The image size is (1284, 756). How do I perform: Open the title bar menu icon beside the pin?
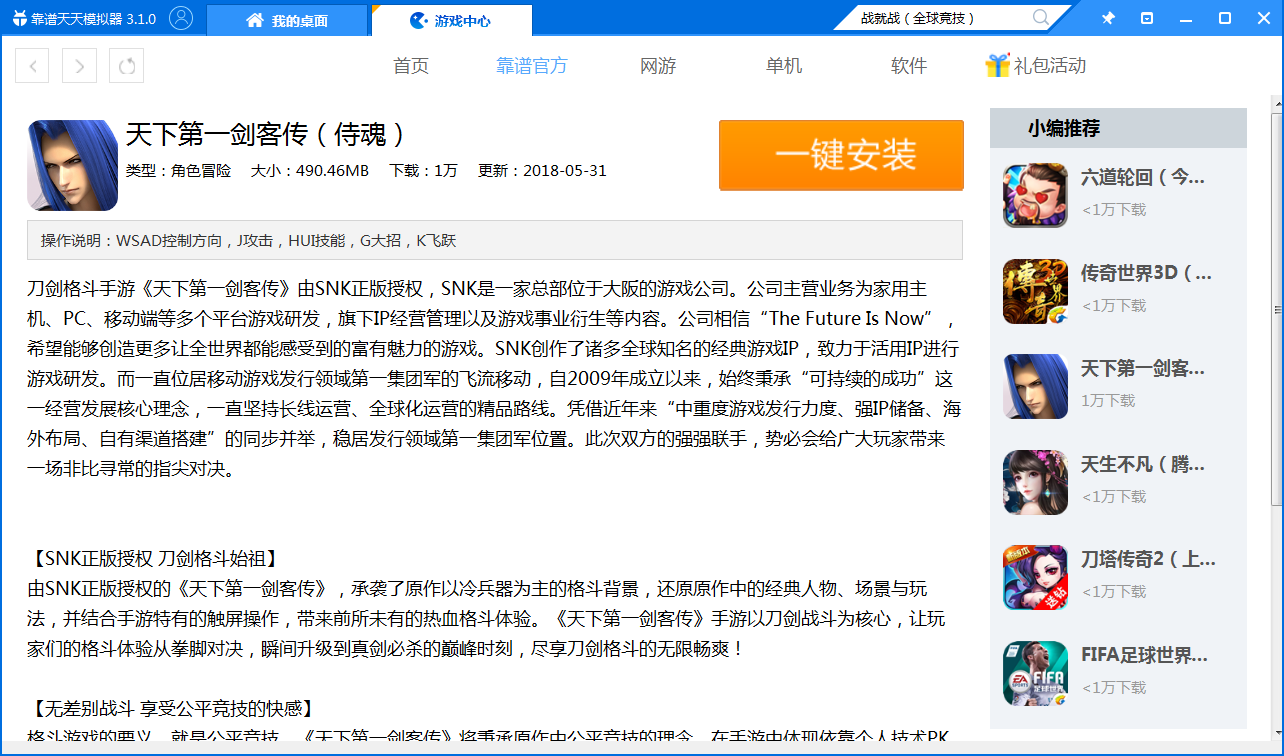1147,18
